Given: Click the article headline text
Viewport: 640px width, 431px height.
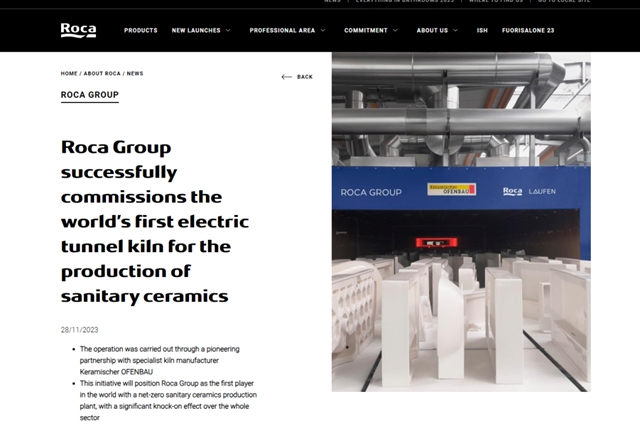Looking at the screenshot, I should pos(155,222).
